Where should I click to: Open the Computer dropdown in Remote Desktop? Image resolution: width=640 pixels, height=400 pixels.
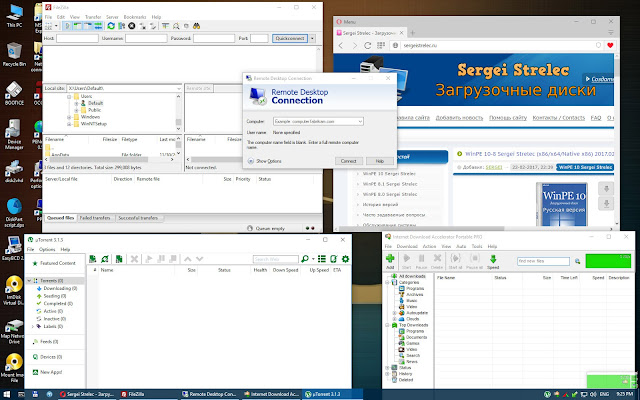pos(360,122)
